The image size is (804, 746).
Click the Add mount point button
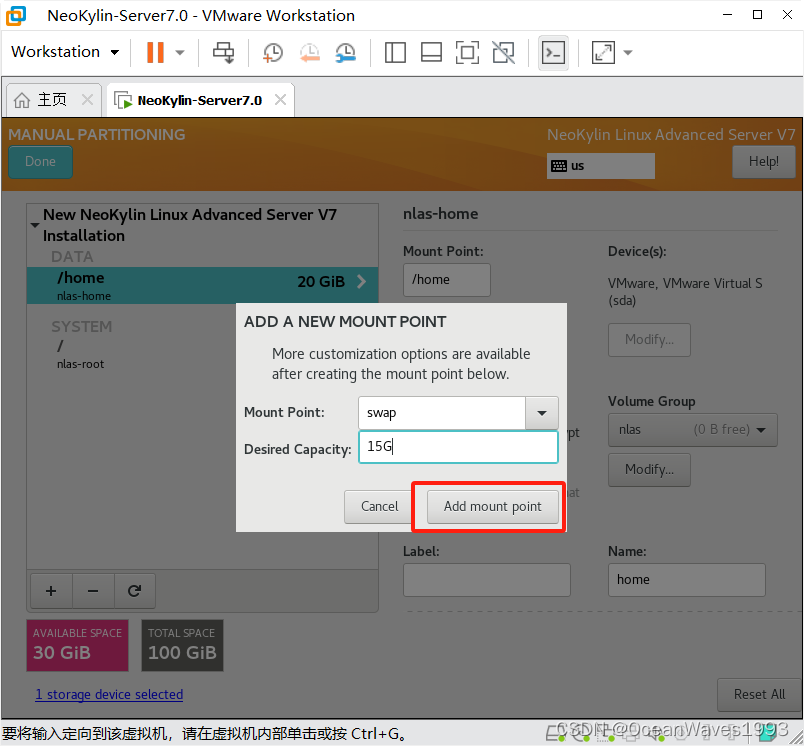tap(492, 507)
